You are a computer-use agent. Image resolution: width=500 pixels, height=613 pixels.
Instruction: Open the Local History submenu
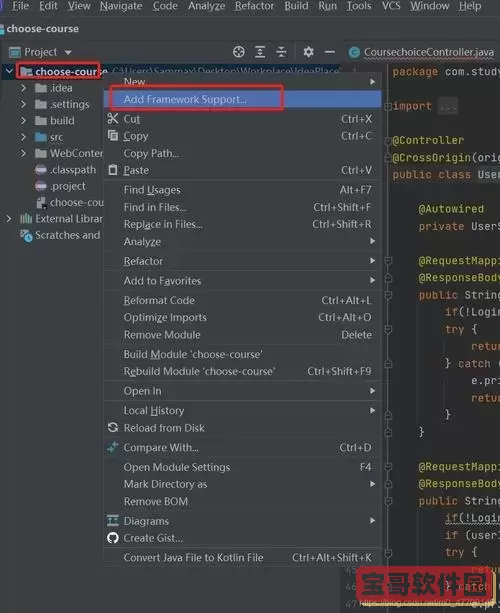coord(242,410)
